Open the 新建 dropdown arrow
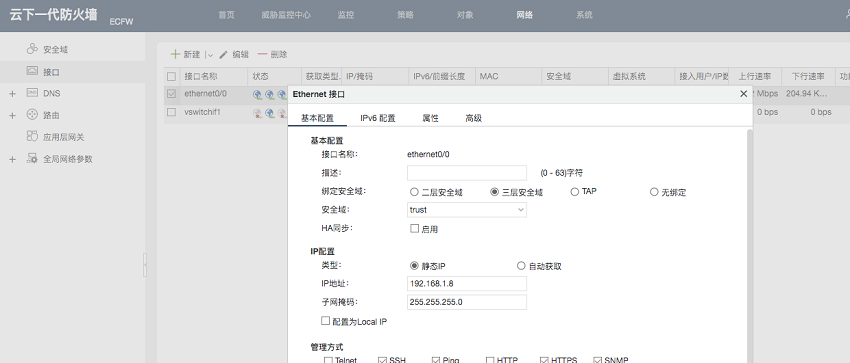The image size is (850, 363). coord(209,55)
